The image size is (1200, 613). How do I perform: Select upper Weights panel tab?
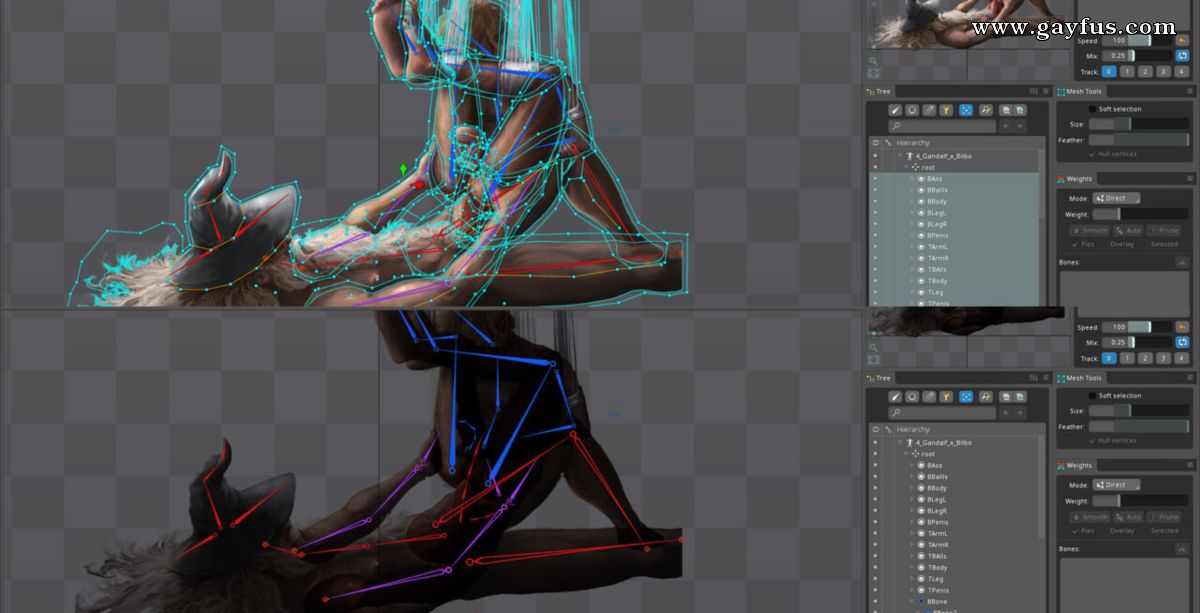coord(1075,179)
